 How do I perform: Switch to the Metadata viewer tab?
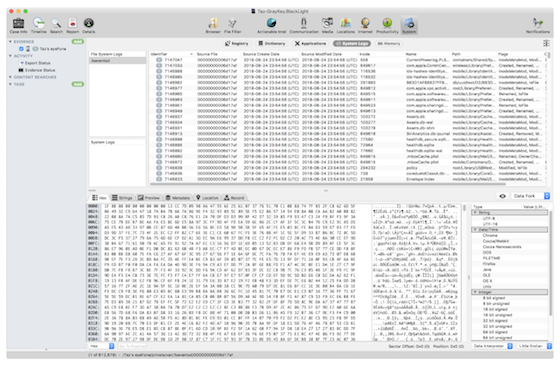click(x=178, y=197)
